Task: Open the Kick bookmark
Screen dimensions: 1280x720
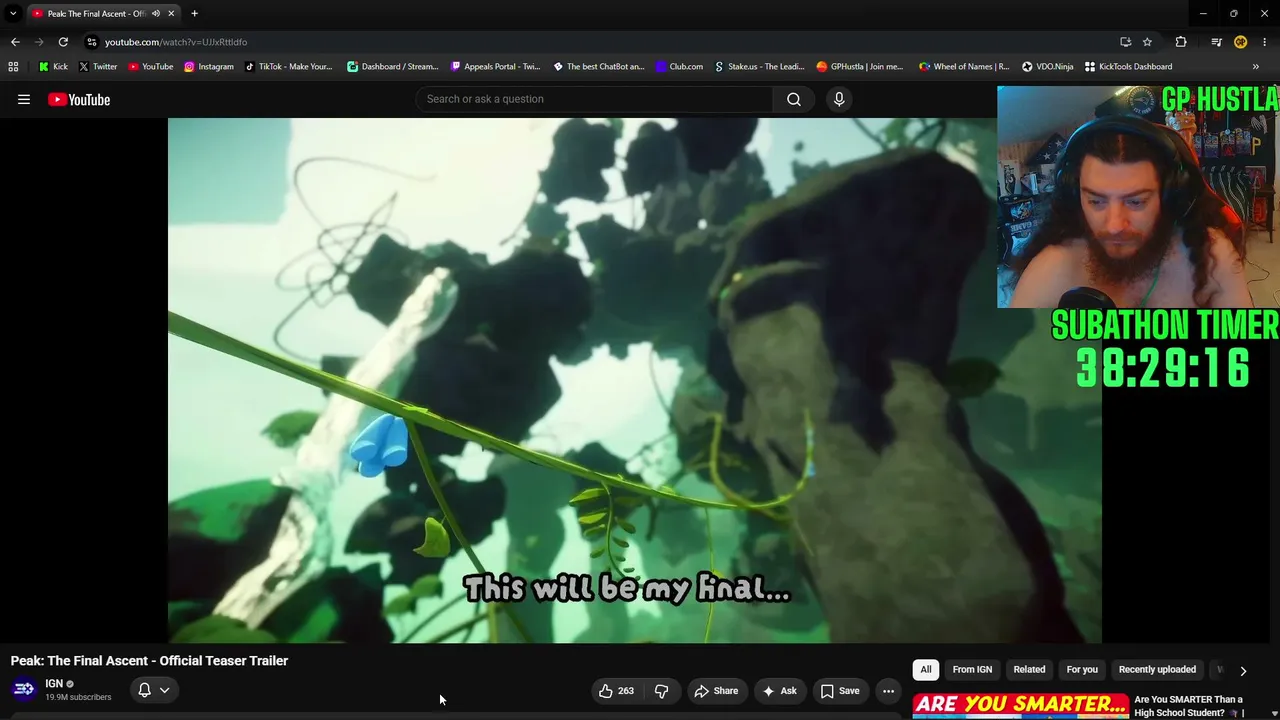Action: (x=53, y=67)
